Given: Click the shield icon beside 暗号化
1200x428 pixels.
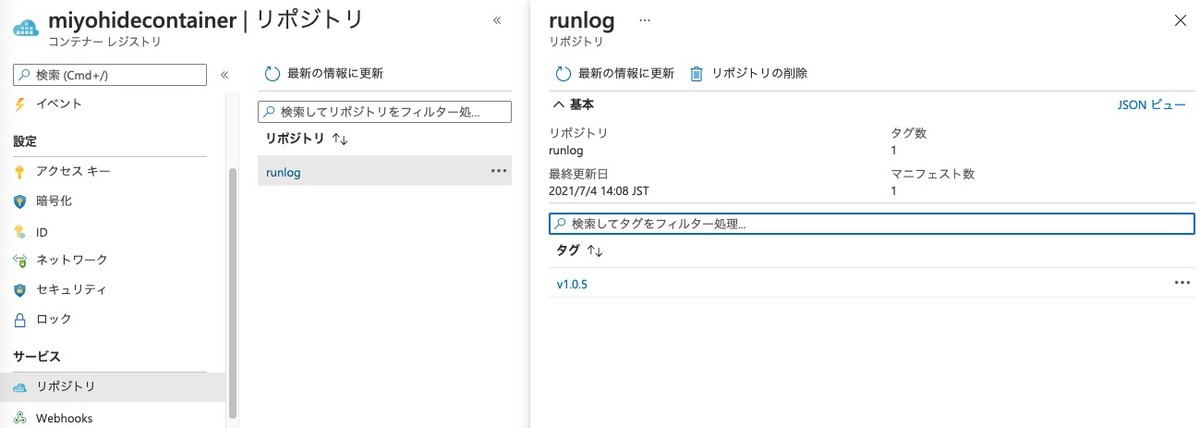Looking at the screenshot, I should [19, 201].
